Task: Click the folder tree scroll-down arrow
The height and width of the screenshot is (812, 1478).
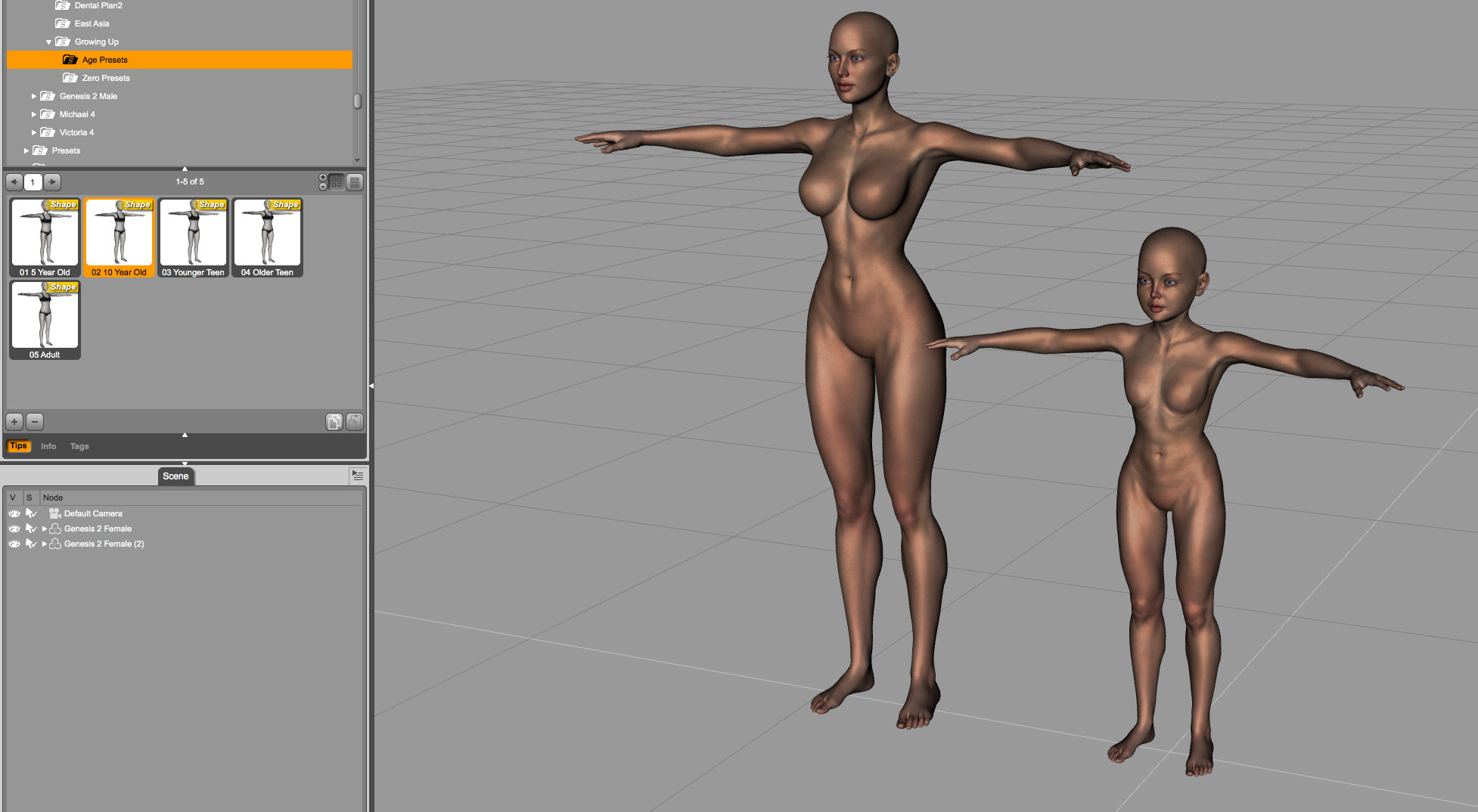Action: [x=358, y=160]
